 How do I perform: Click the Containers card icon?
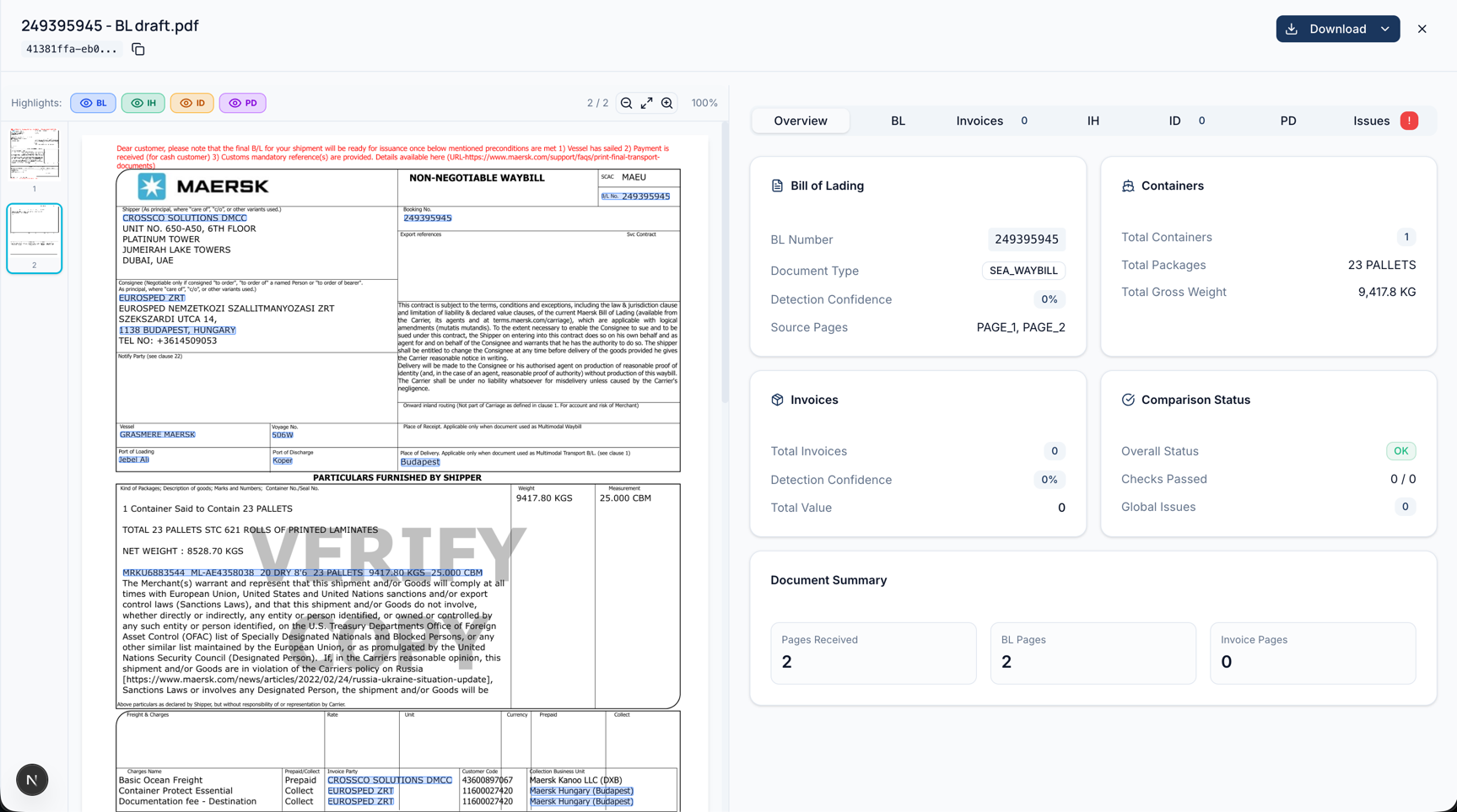click(x=1128, y=186)
